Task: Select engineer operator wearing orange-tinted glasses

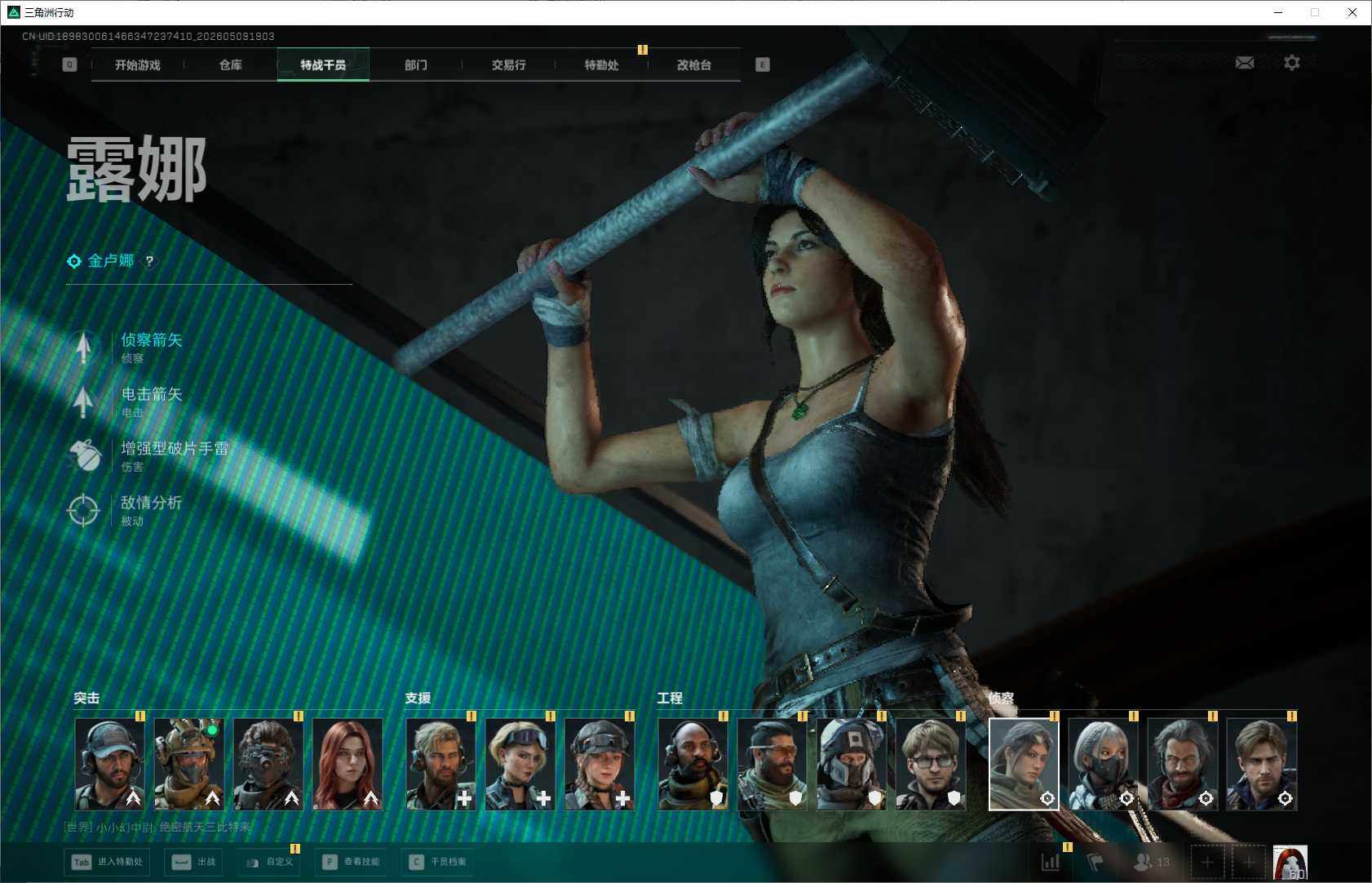Action: (772, 764)
